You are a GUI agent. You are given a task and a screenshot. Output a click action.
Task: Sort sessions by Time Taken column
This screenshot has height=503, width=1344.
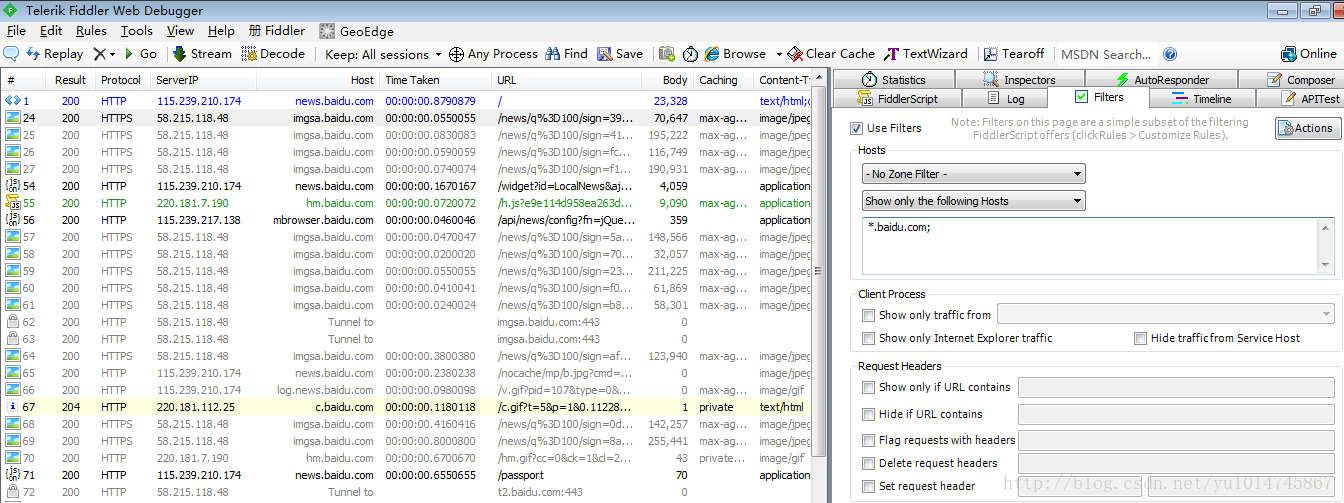435,80
